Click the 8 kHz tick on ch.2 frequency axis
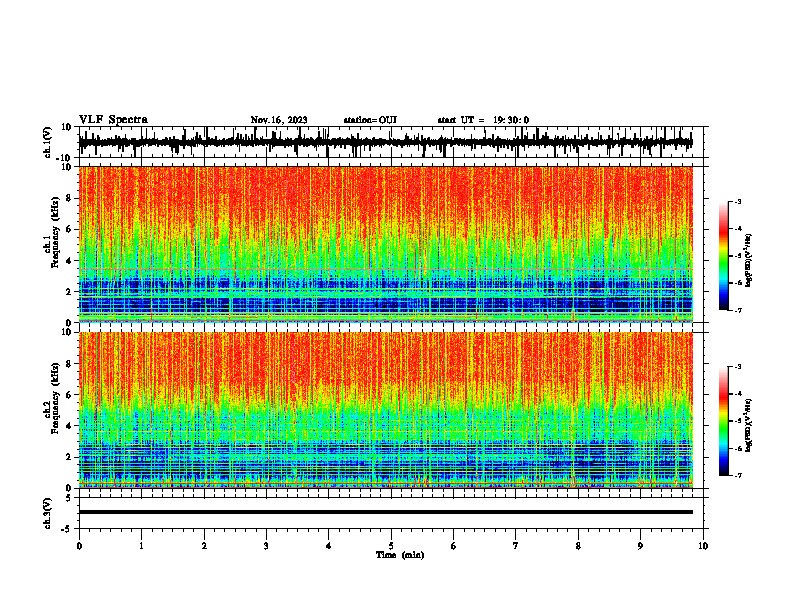Screen dimensions: 792x612 coord(70,364)
